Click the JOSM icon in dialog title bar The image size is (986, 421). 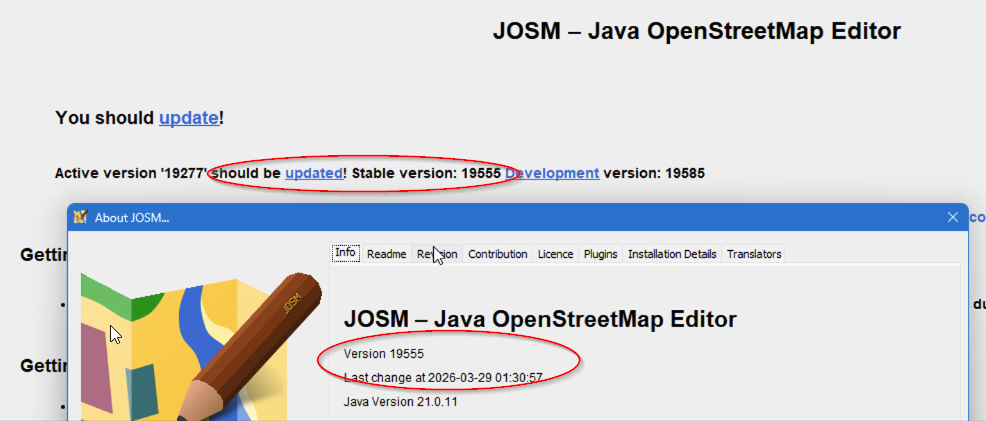(80, 217)
